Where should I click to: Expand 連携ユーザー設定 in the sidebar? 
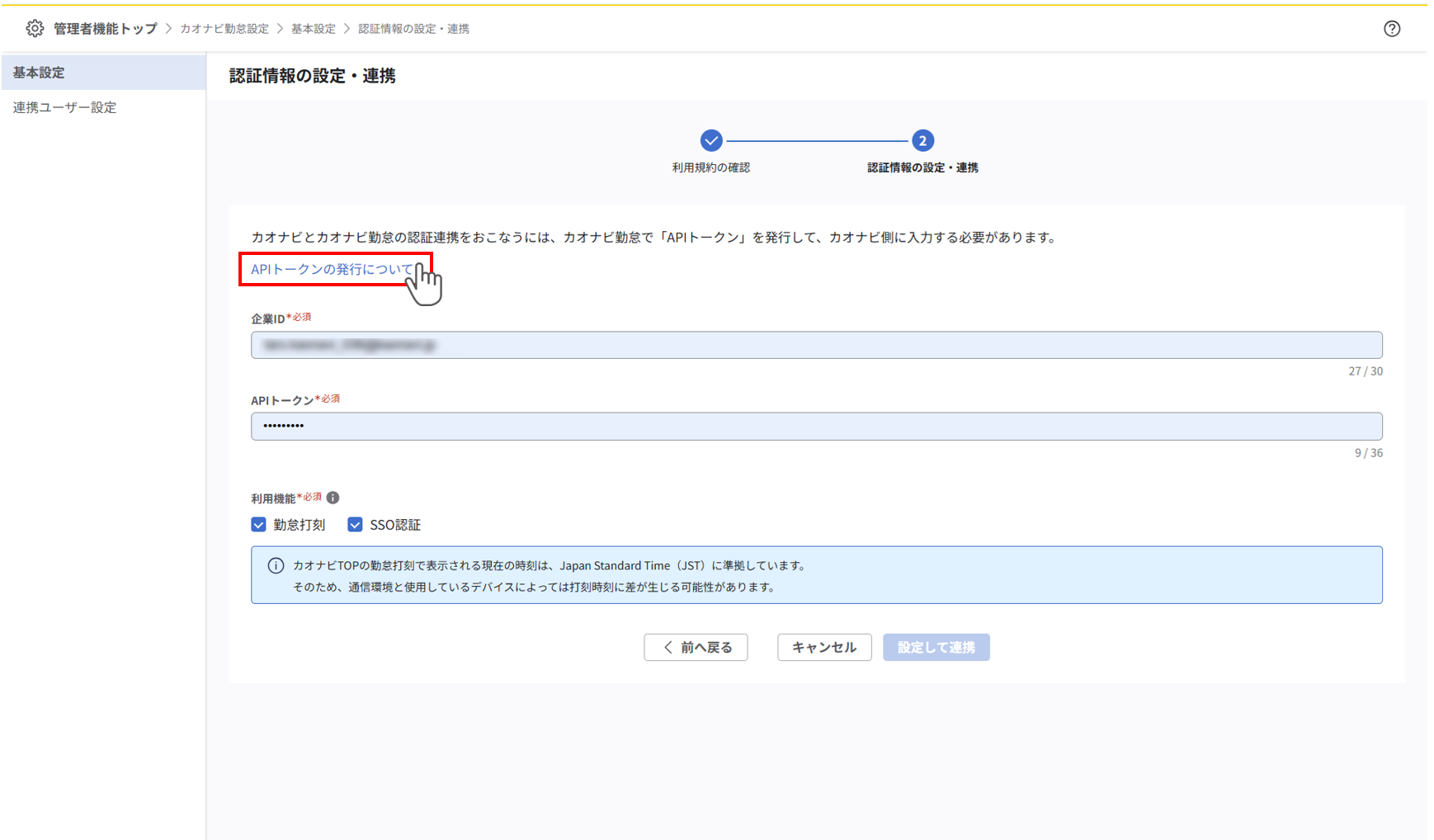(64, 106)
